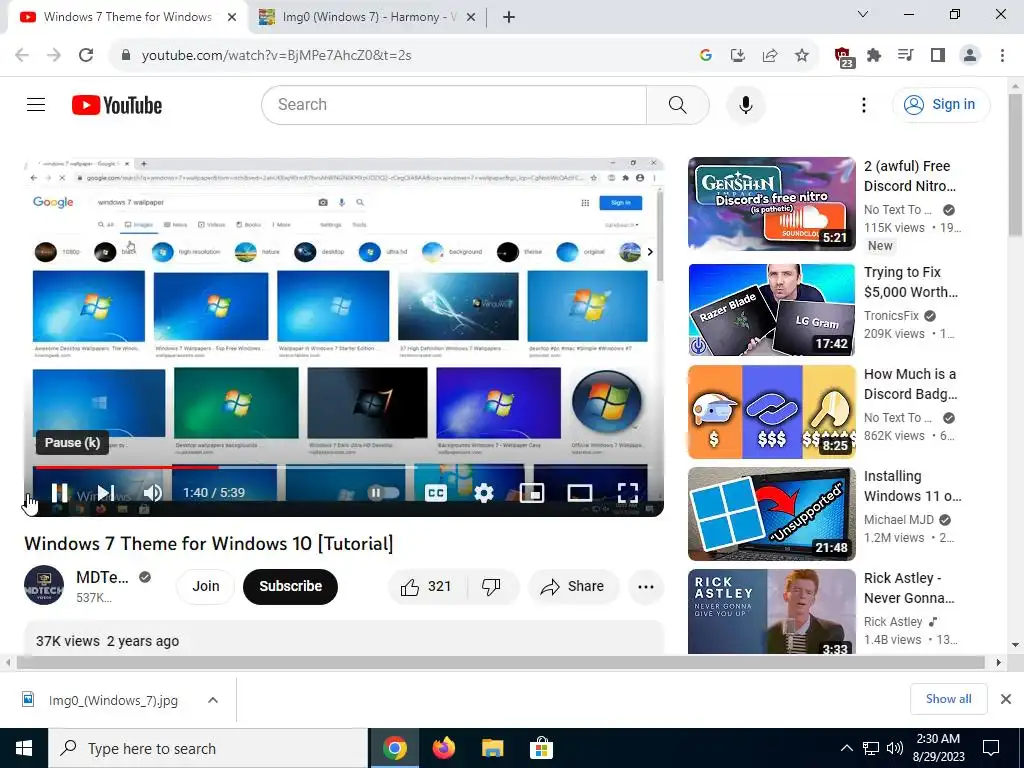Open the tab search chevron
The height and width of the screenshot is (768, 1024).
863,14
